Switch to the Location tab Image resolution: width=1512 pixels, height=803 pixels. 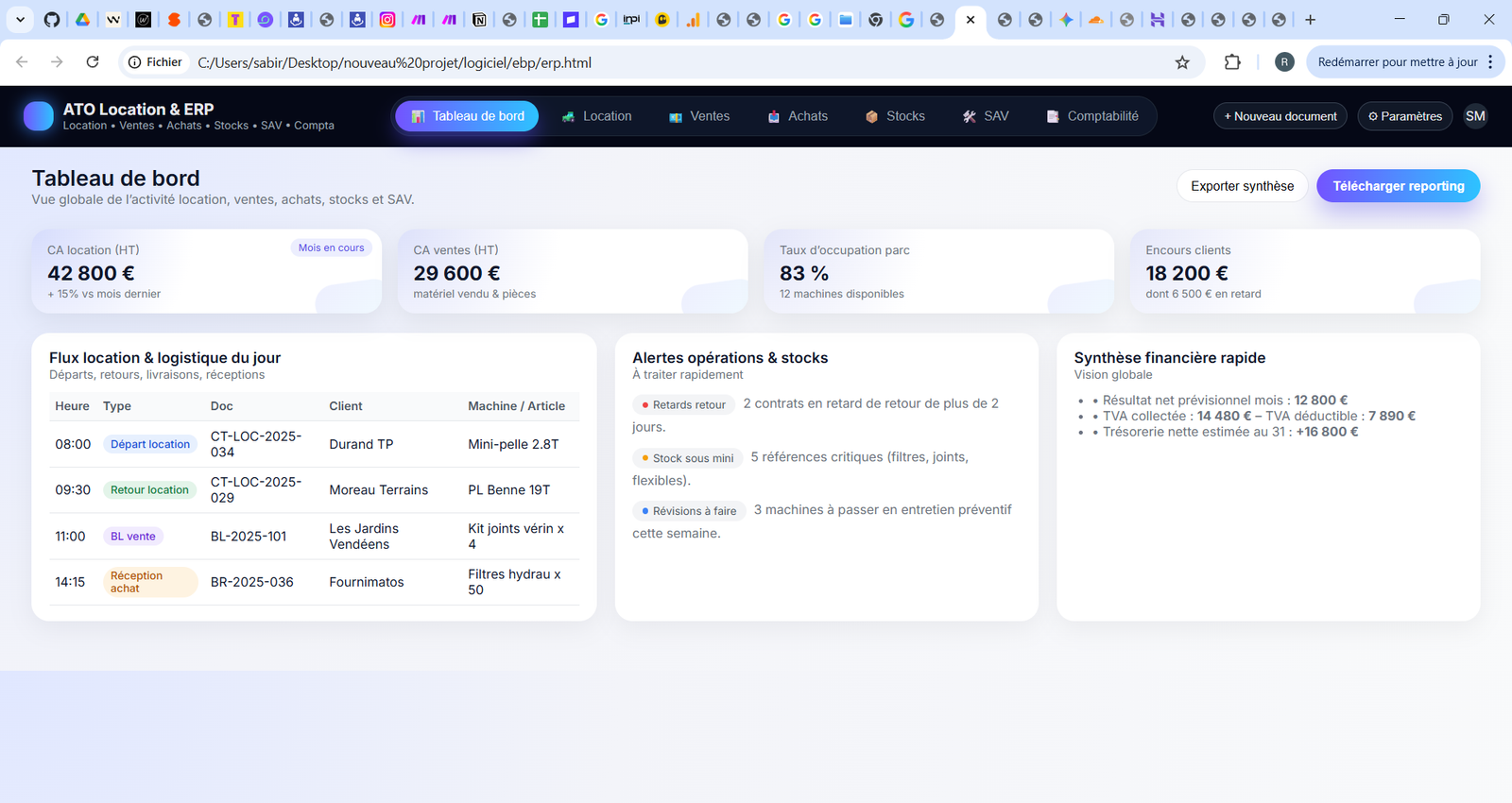tap(596, 116)
